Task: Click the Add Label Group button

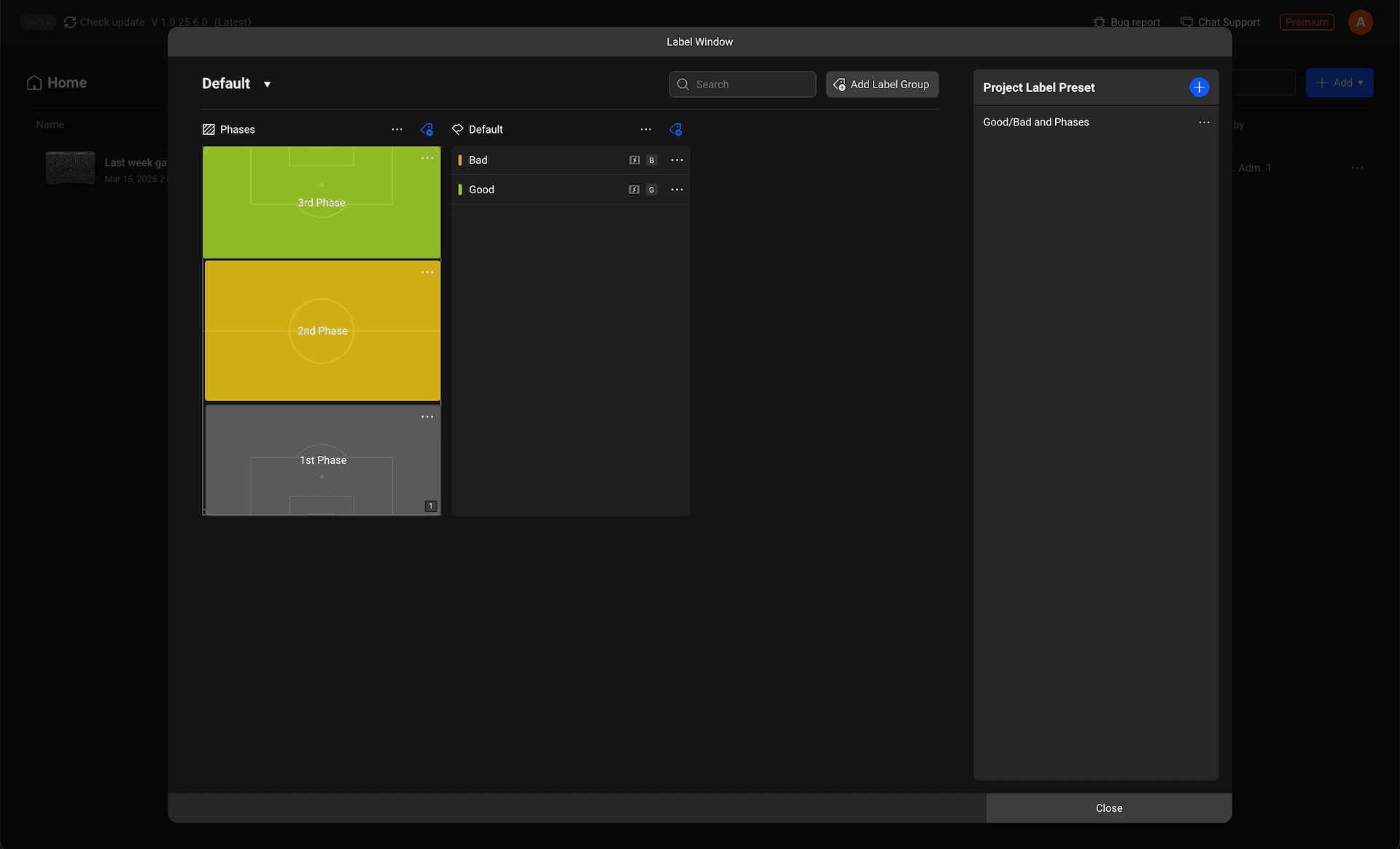Action: click(x=882, y=85)
